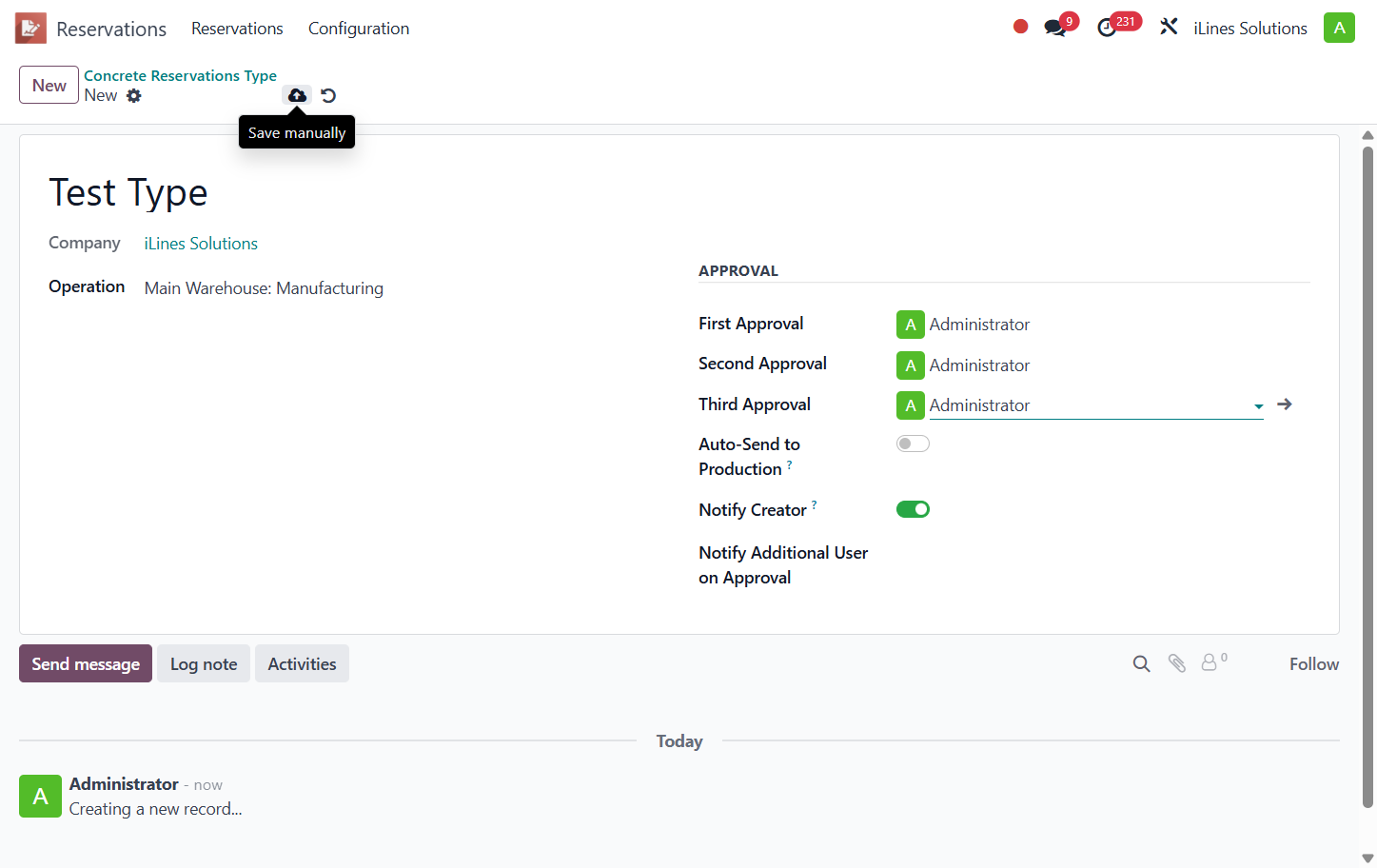Screen dimensions: 1377x868
Task: Search messages with the magnifier icon
Action: click(x=1141, y=663)
